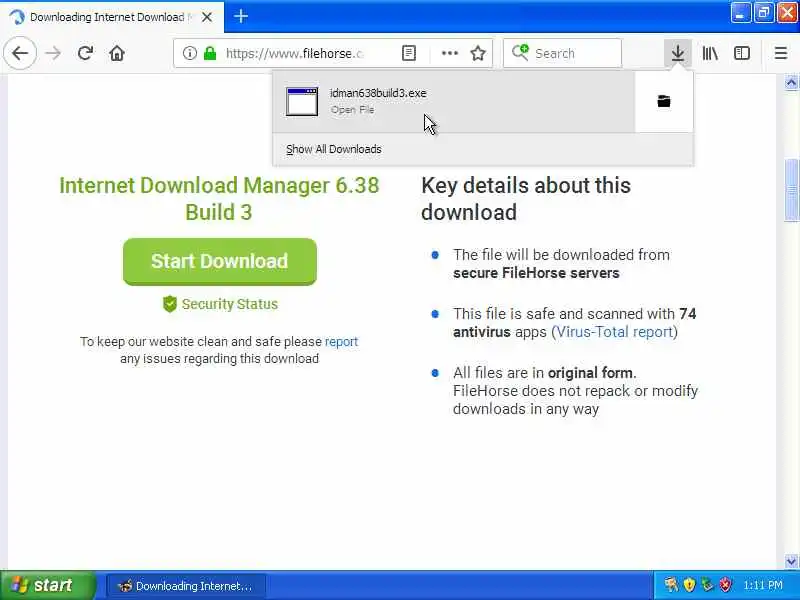Open site information icon in address bar
This screenshot has width=800, height=600.
(189, 53)
